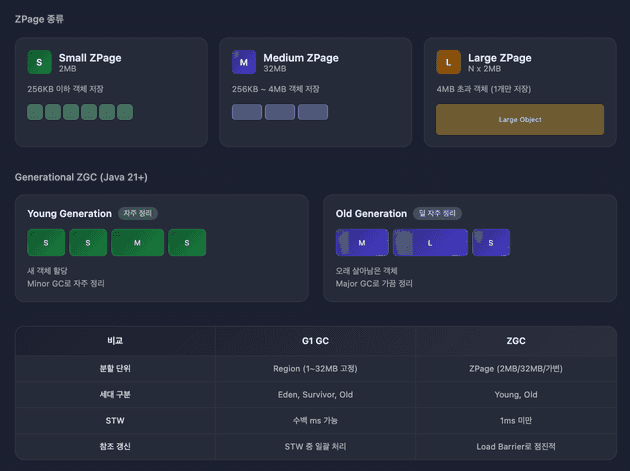The width and height of the screenshot is (630, 471).
Task: Select the M block in Young Generation
Action: [x=137, y=243]
